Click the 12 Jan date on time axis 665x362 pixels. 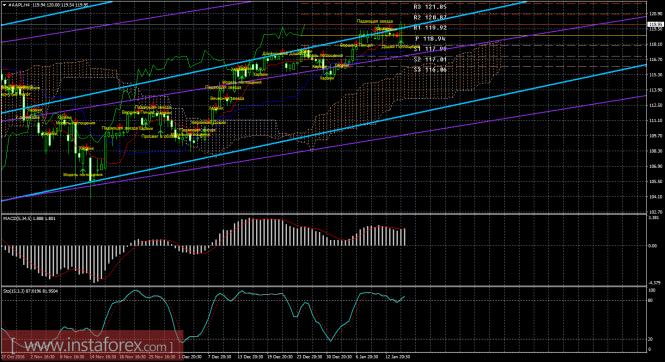[397, 357]
